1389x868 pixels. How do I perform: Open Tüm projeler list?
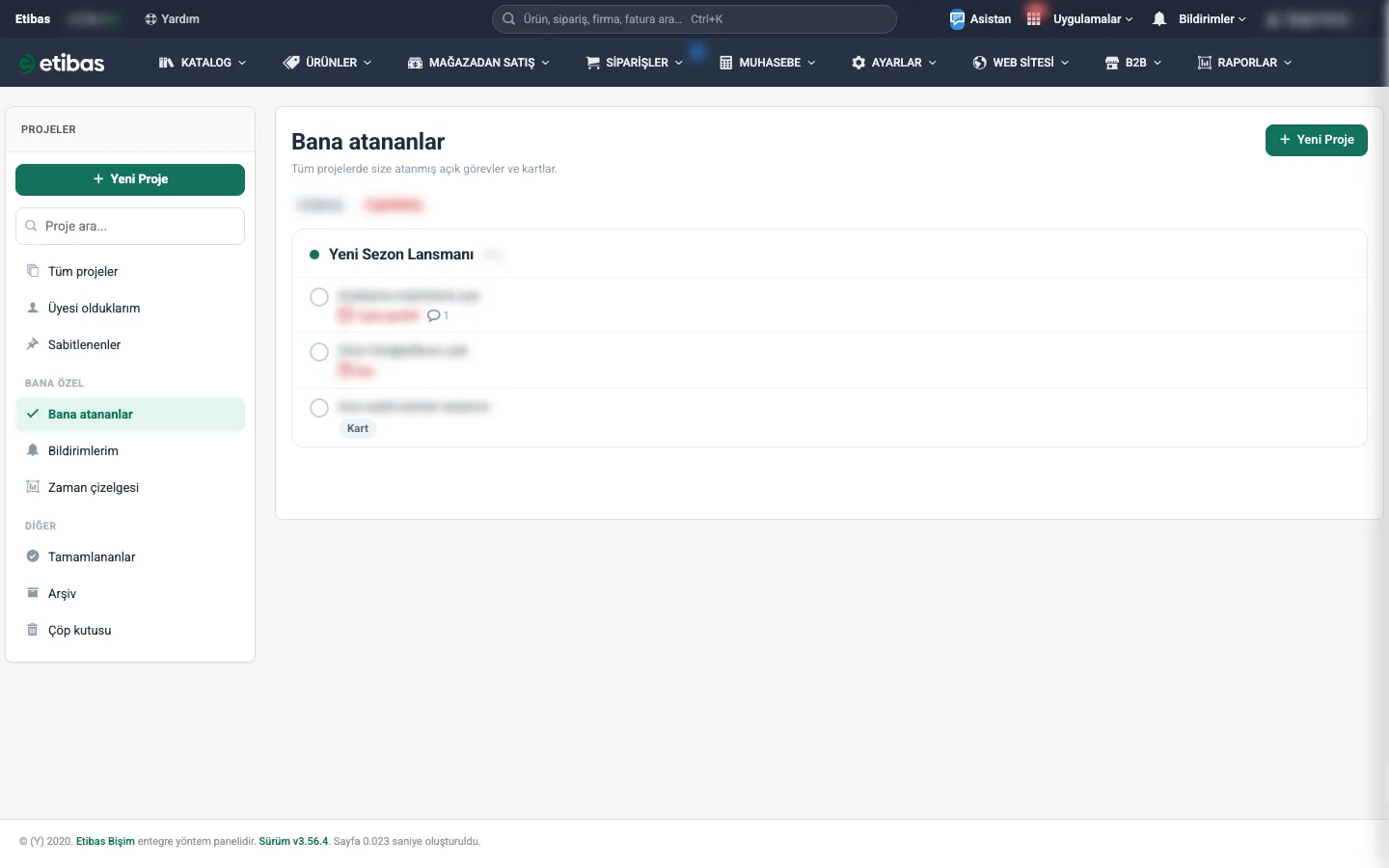(x=130, y=272)
